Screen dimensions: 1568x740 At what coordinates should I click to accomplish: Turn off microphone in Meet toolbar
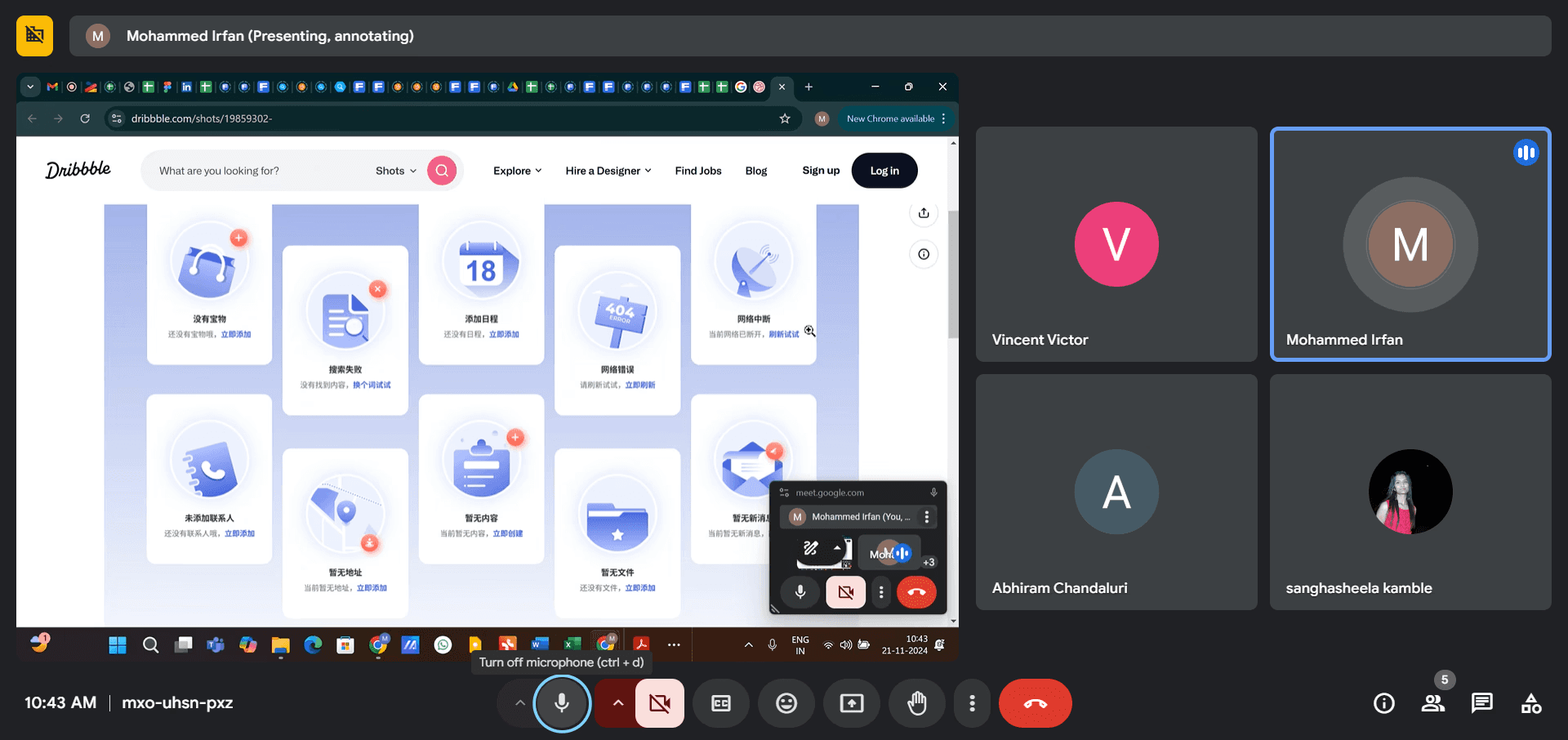coord(562,703)
